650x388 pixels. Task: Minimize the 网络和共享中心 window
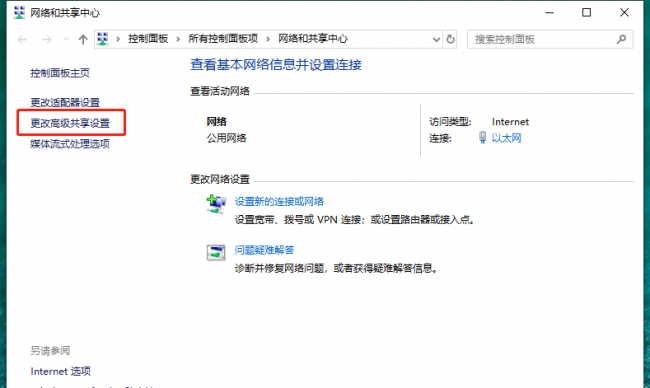[549, 13]
